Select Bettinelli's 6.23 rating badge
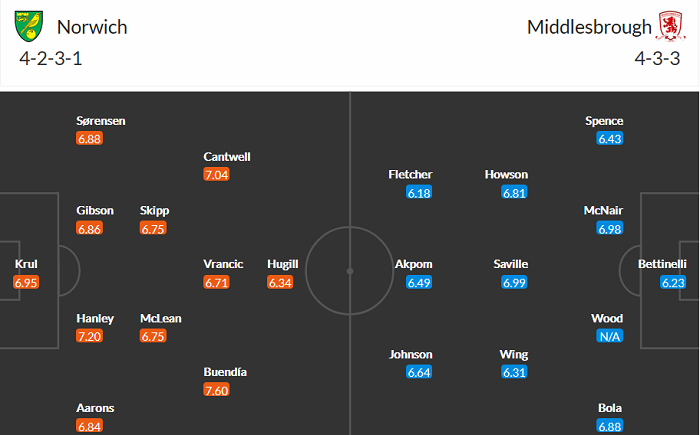Screen dimensions: 700x435 coord(673,283)
